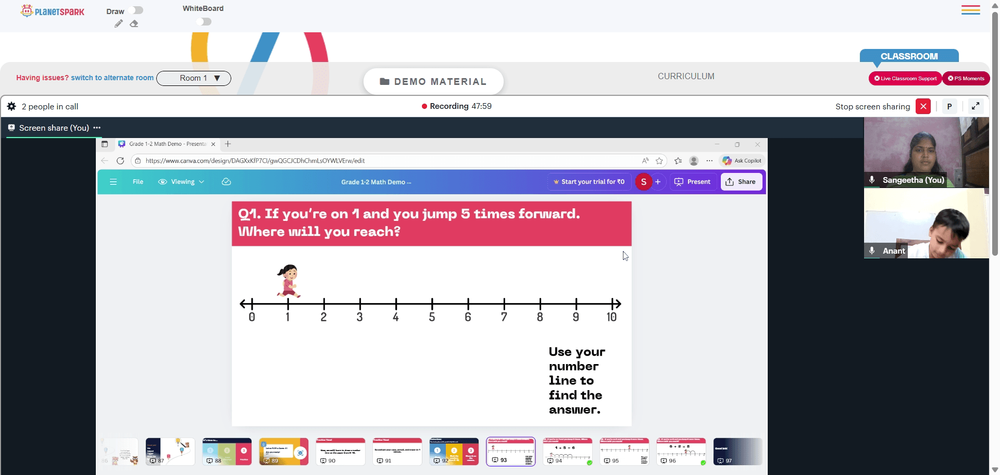Open the Demo Material tab
Image resolution: width=1000 pixels, height=475 pixels.
point(433,82)
